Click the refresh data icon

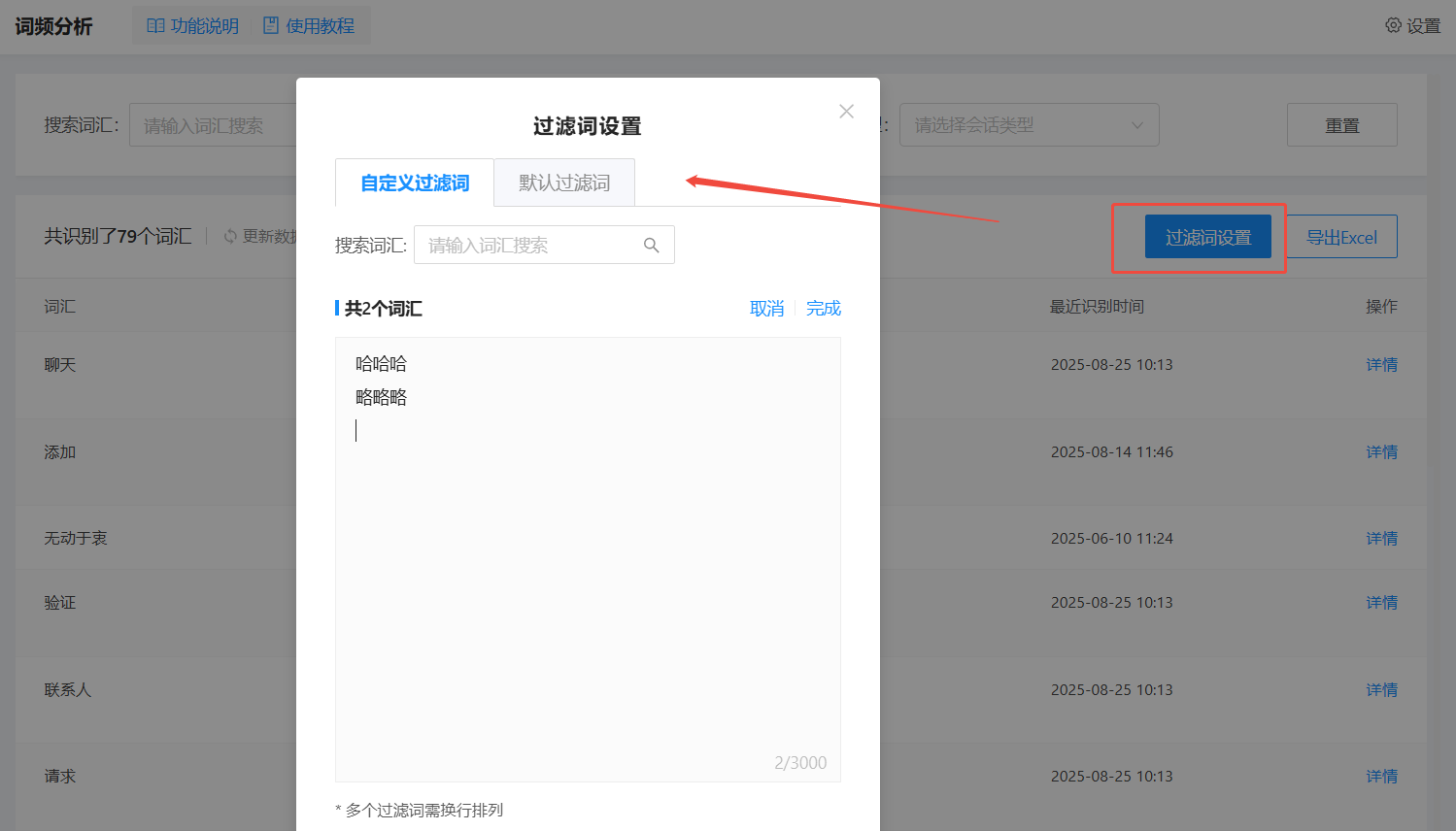(230, 237)
